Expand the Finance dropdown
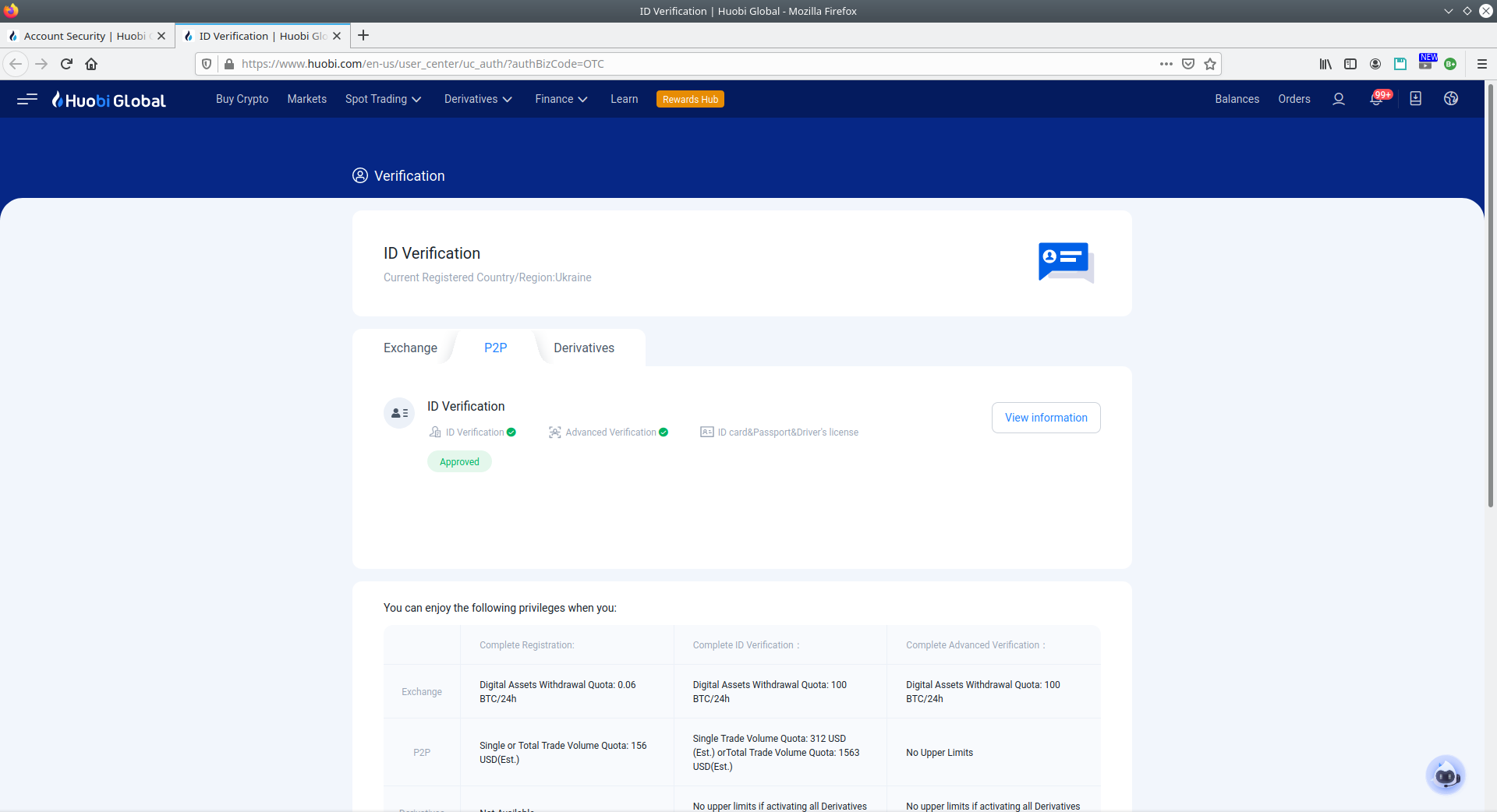1497x812 pixels. [561, 99]
